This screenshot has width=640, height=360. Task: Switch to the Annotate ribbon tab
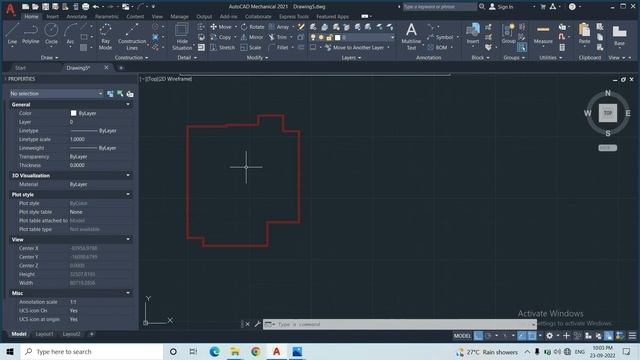point(76,17)
